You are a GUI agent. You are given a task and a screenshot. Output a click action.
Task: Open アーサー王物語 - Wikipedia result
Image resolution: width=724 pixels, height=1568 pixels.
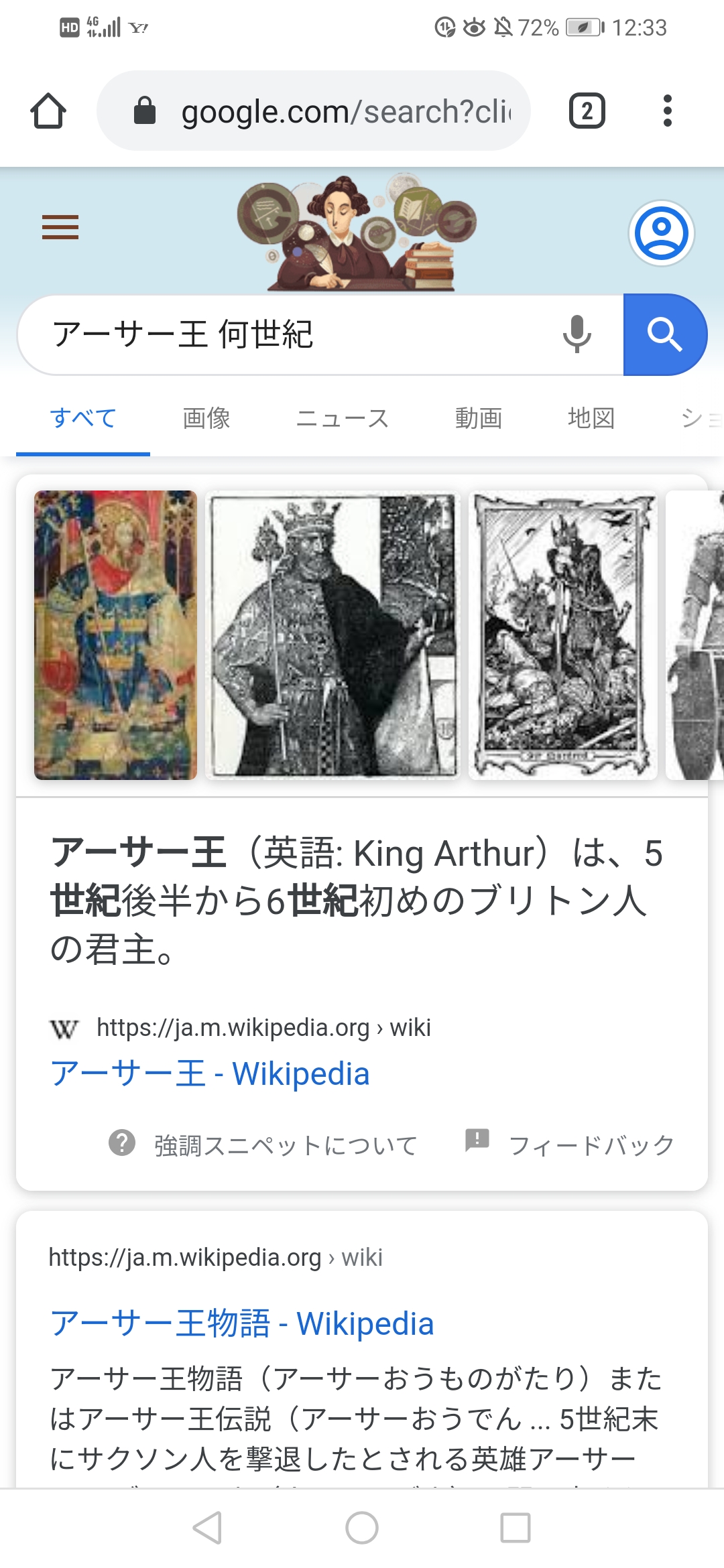(242, 1323)
